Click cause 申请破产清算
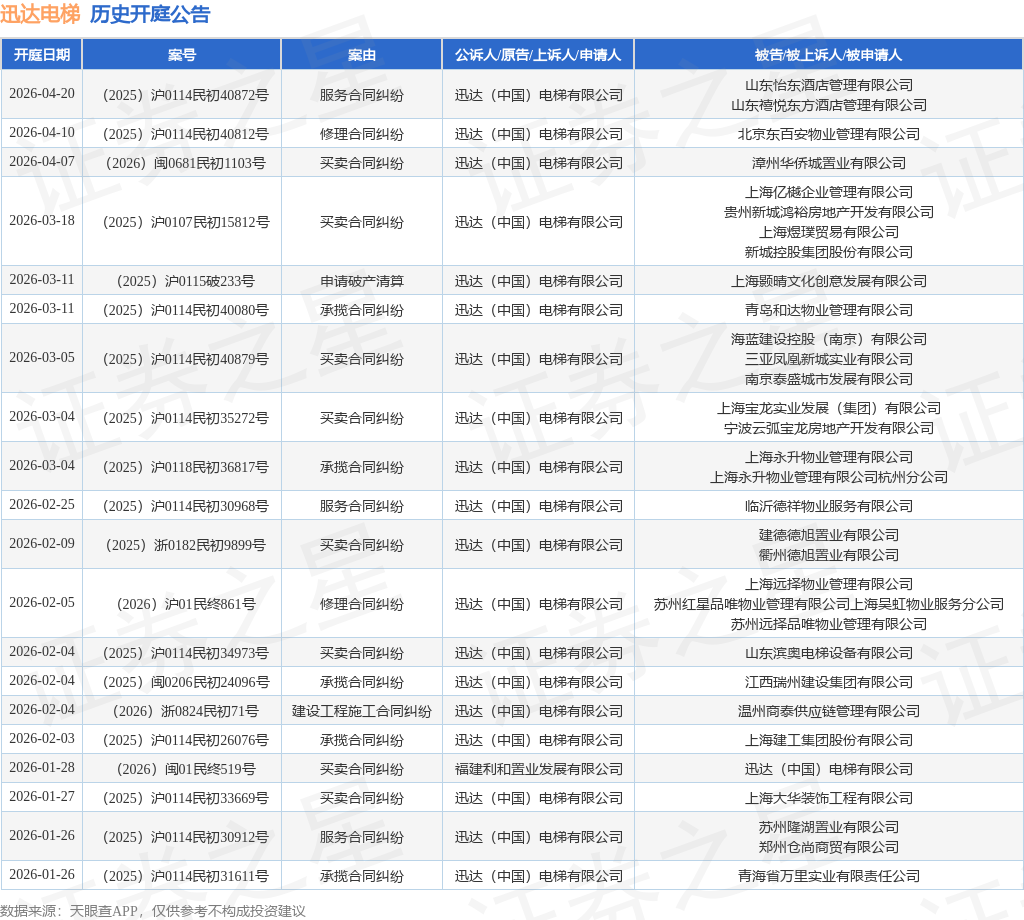Screen dimensions: 1024x920 361,281
